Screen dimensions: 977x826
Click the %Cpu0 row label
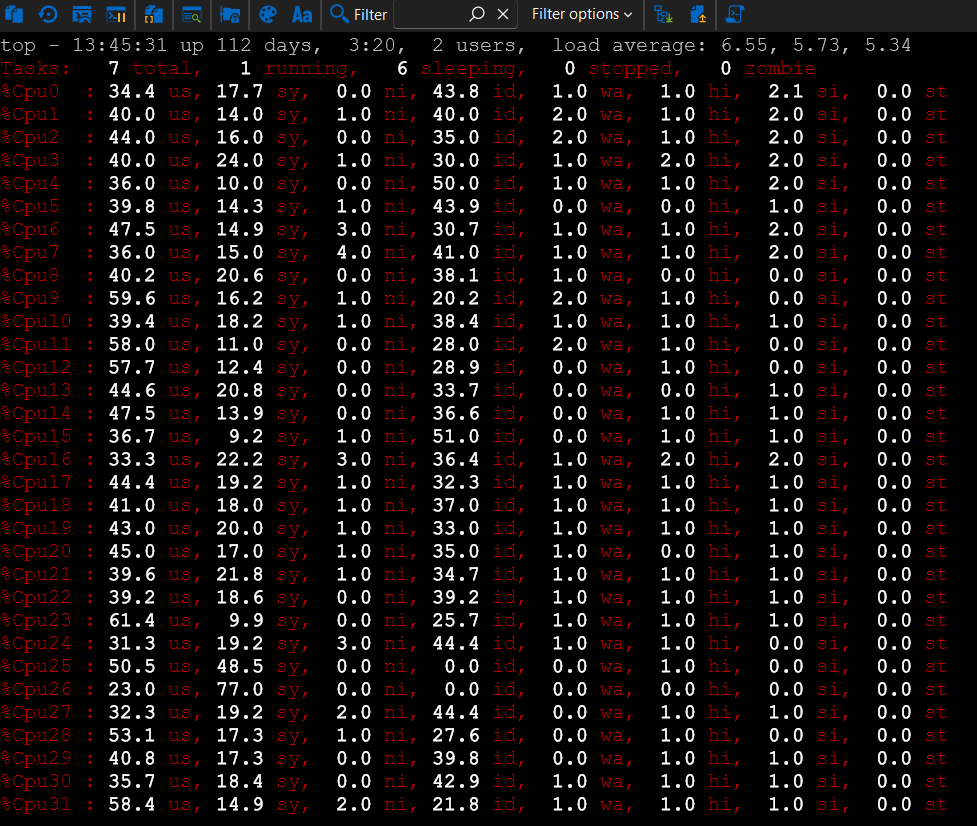coord(31,92)
